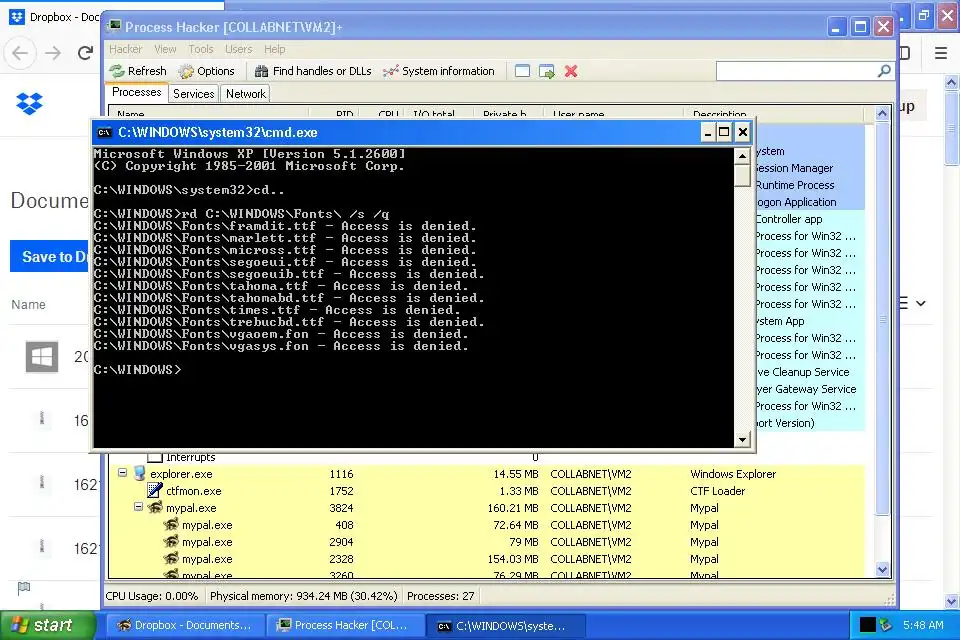This screenshot has height=640, width=960.
Task: Click the Process Hacker tray icon
Action: point(885,625)
